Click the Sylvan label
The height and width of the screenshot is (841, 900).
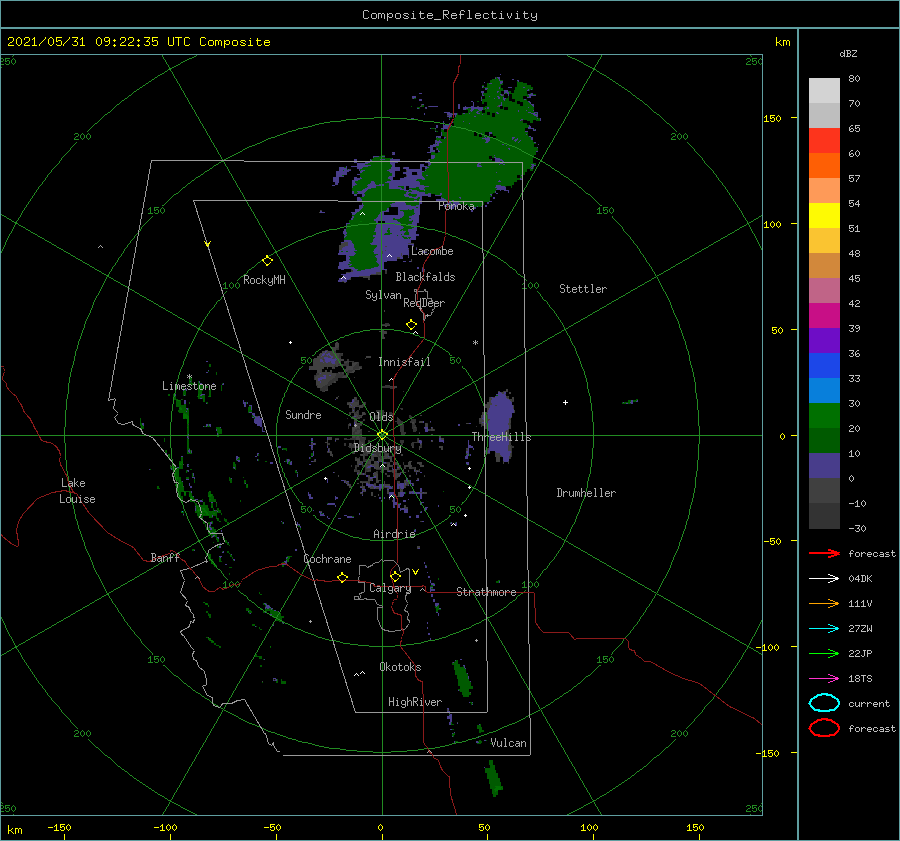coord(383,295)
